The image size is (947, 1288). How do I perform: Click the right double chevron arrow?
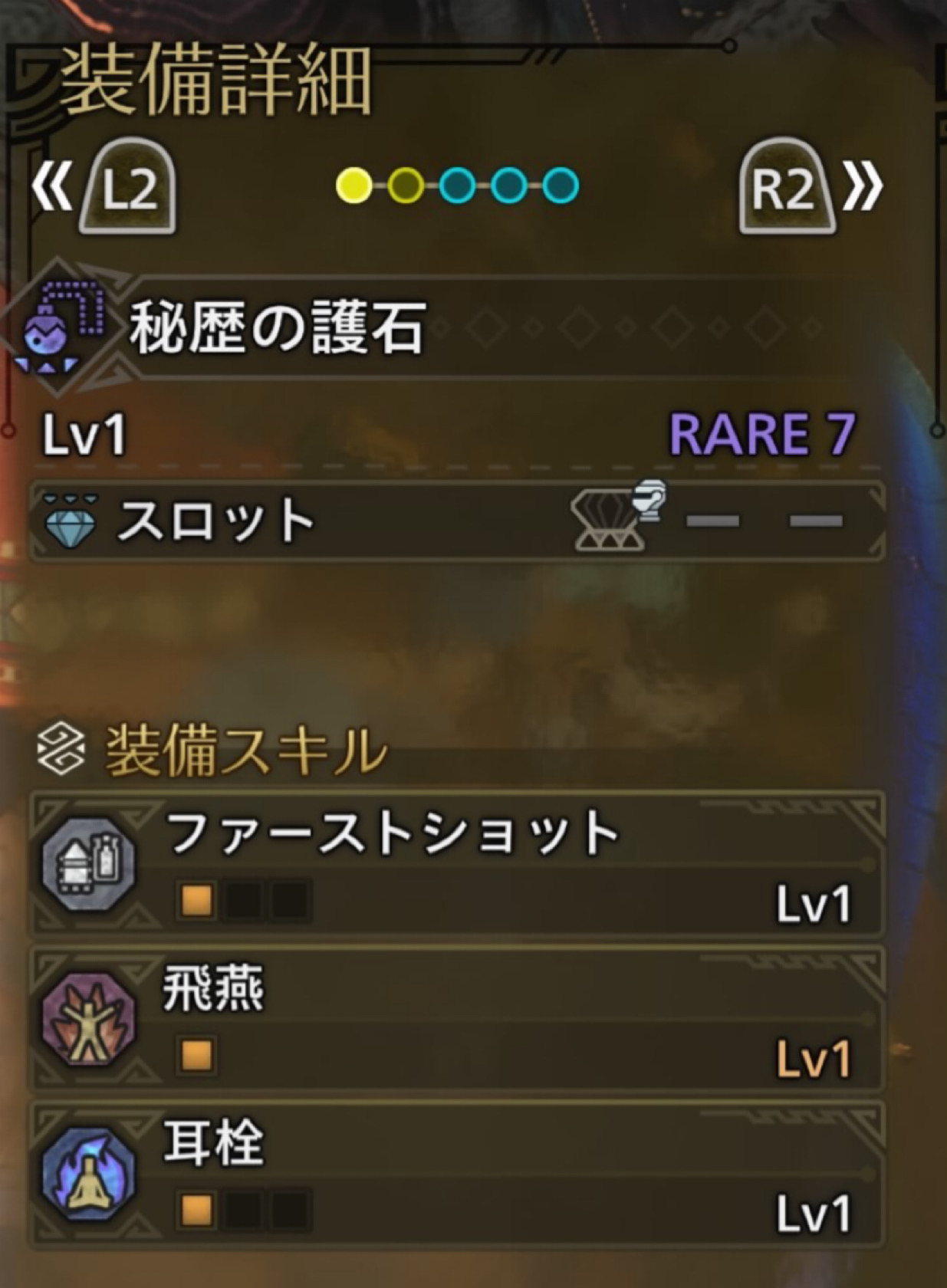point(863,187)
